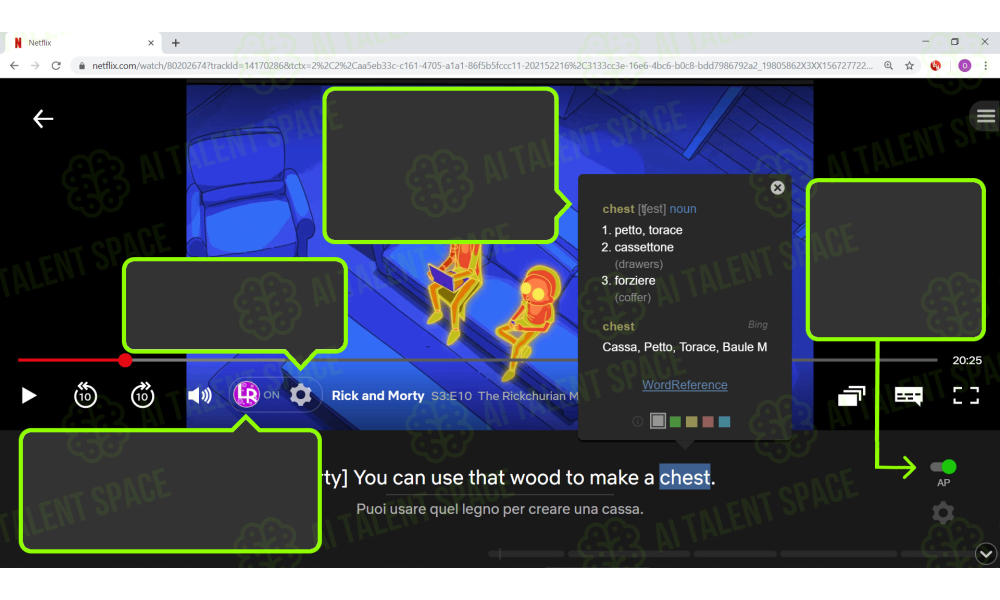
Task: Open the browser zoom magnifier icon
Action: point(888,66)
